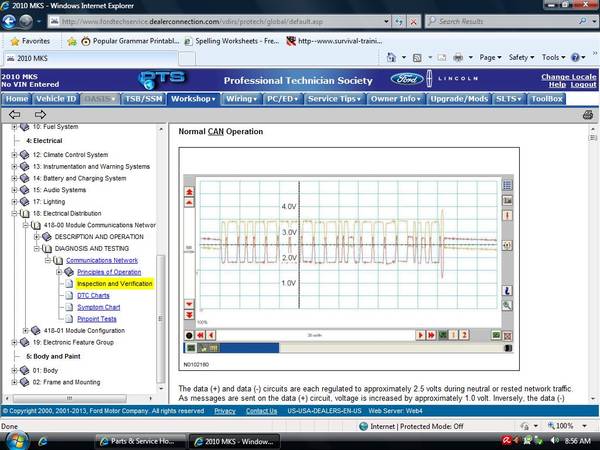Click the scope magnifier zoom icon
Image resolution: width=600 pixels, height=450 pixels.
[507, 305]
